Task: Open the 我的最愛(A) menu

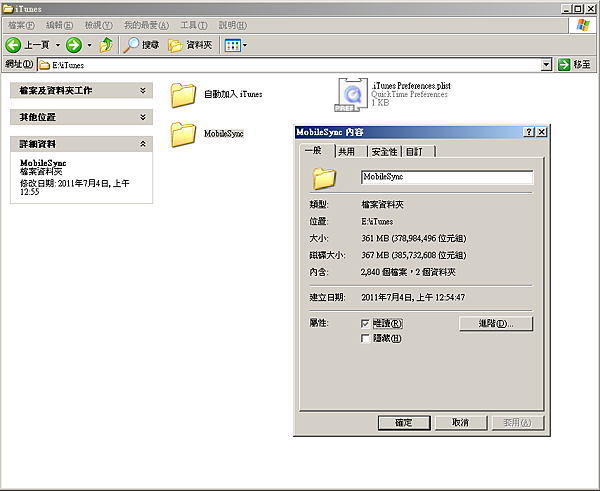Action: (x=146, y=25)
